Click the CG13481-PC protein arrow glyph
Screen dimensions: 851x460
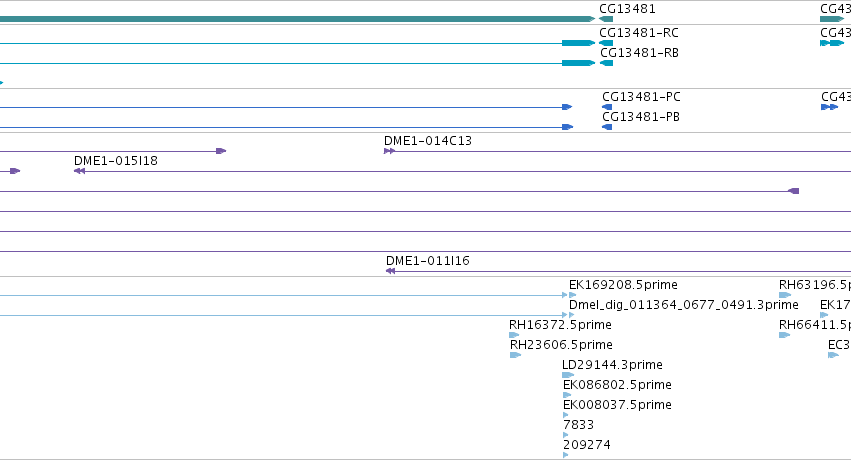[x=607, y=107]
